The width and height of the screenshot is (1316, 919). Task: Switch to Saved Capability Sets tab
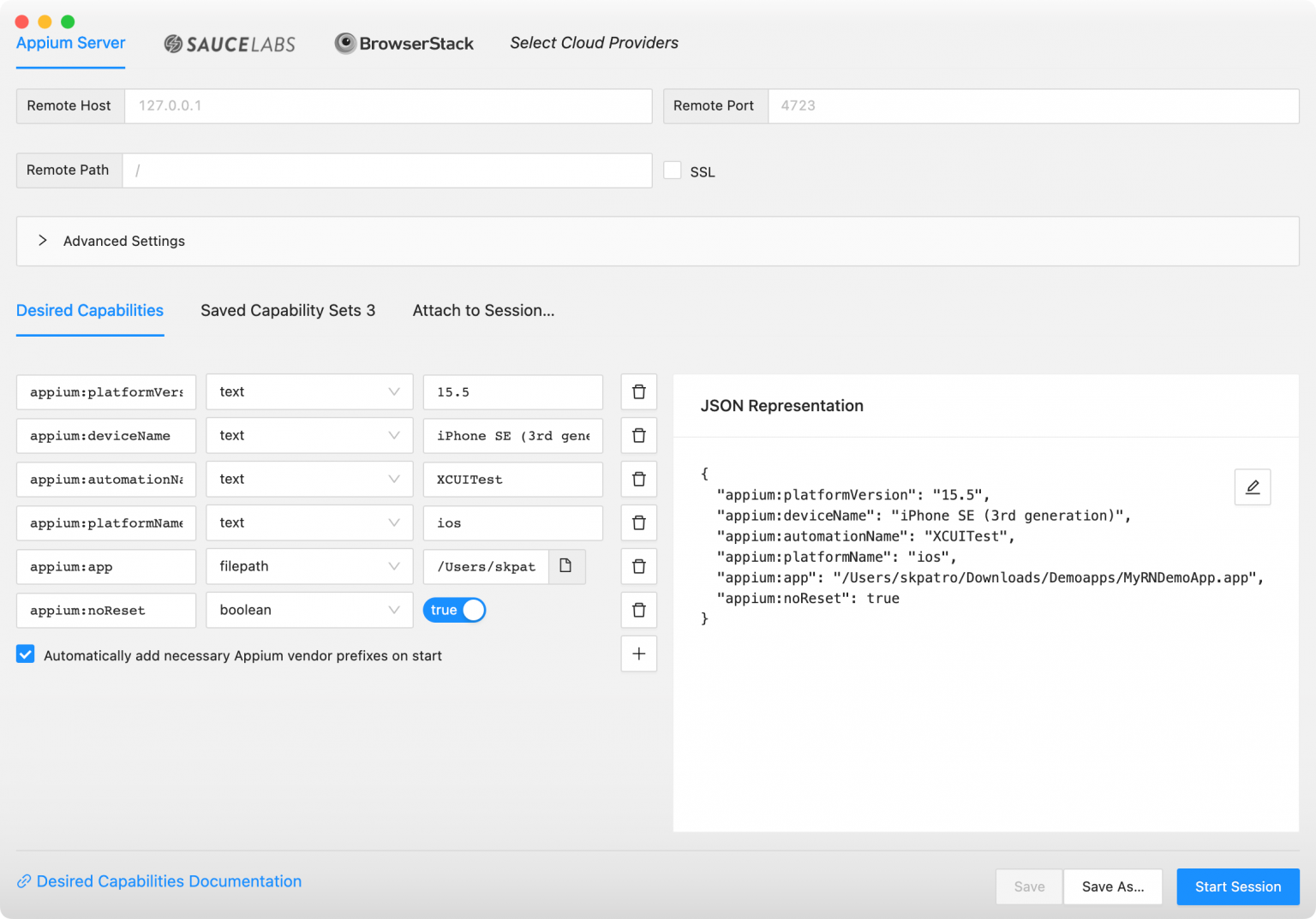click(287, 311)
